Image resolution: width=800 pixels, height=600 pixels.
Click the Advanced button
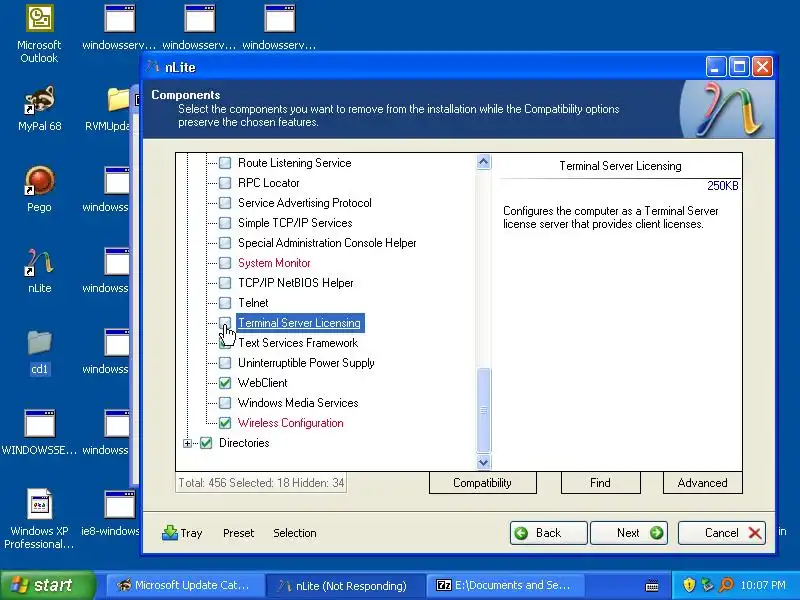[x=703, y=483]
